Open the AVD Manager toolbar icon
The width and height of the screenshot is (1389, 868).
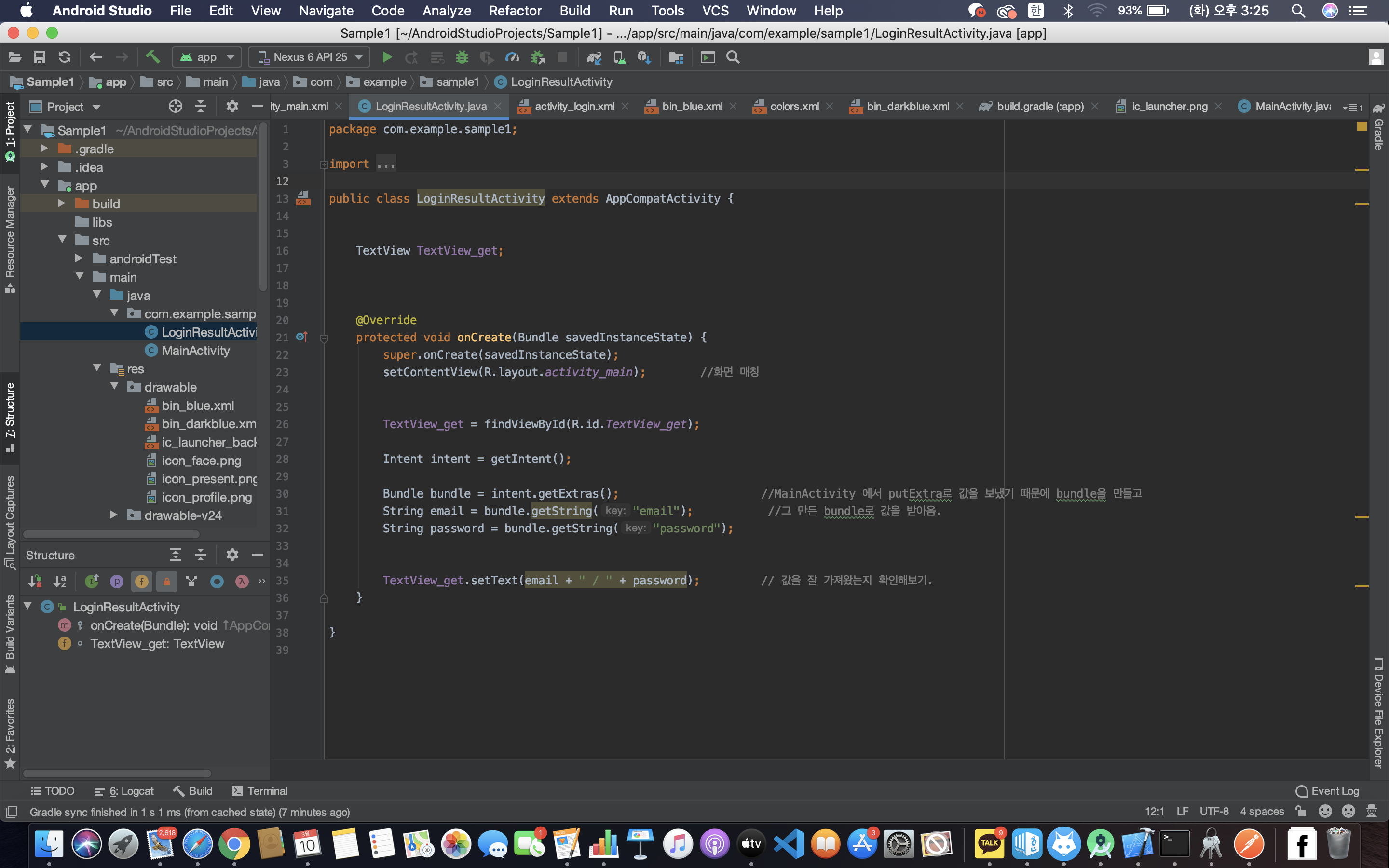click(x=619, y=57)
